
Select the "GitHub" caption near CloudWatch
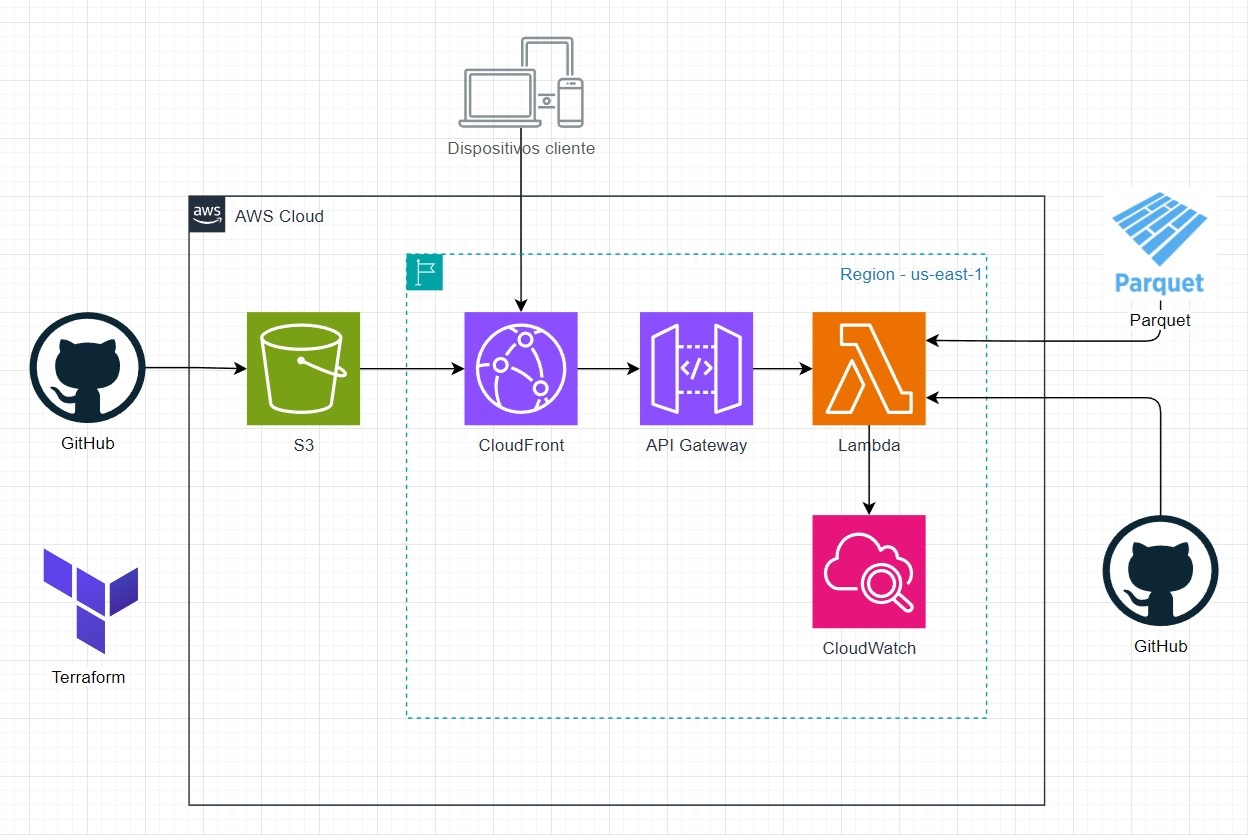point(1161,646)
